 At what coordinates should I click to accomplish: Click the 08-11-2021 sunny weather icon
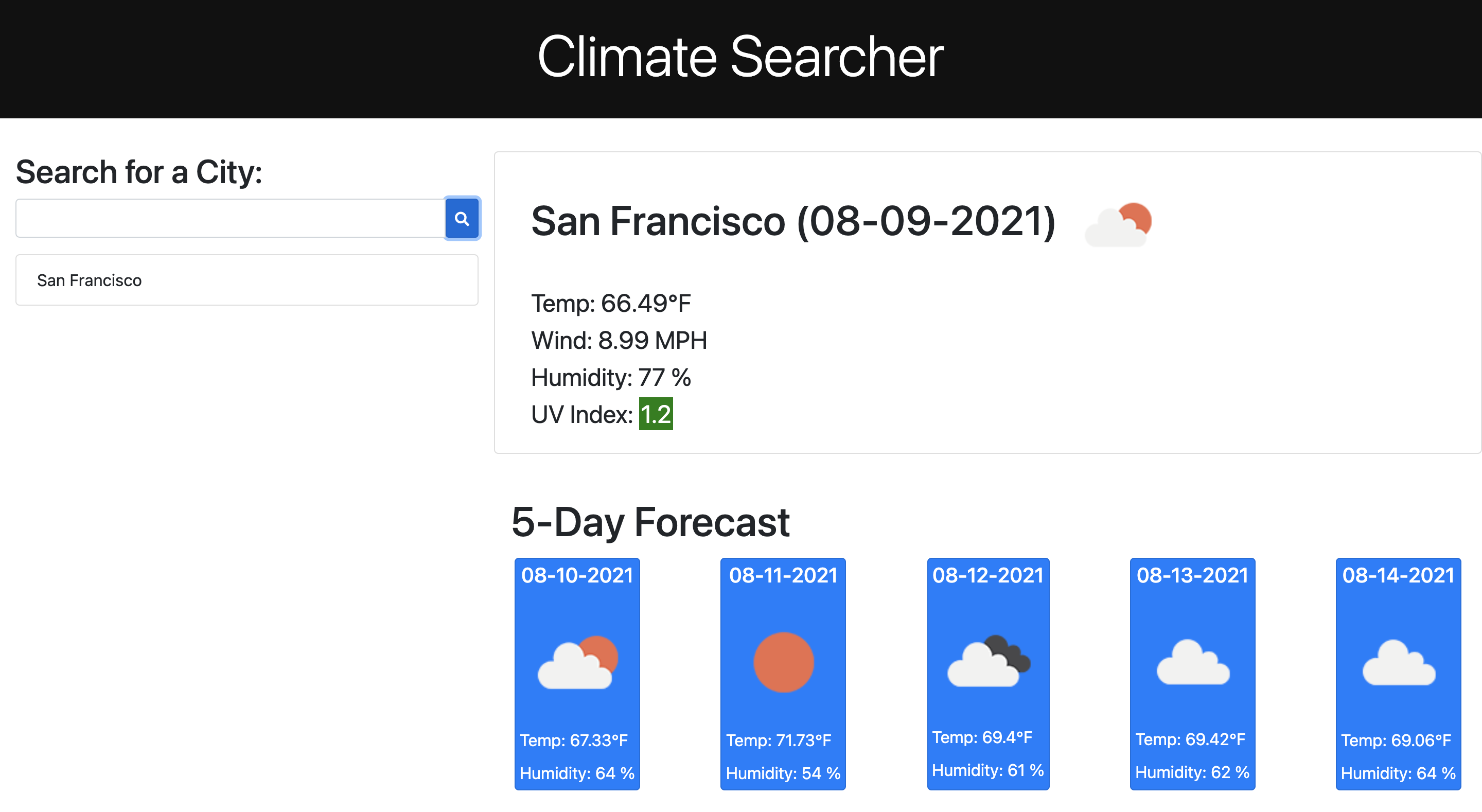tap(783, 662)
